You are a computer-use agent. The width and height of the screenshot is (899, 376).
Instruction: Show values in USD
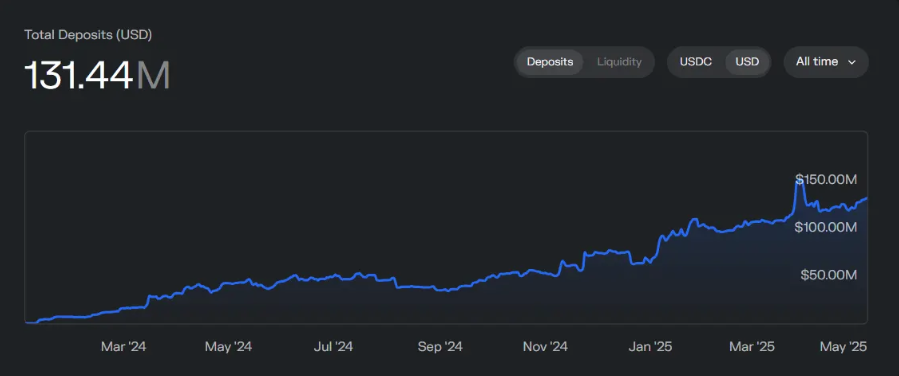[747, 62]
